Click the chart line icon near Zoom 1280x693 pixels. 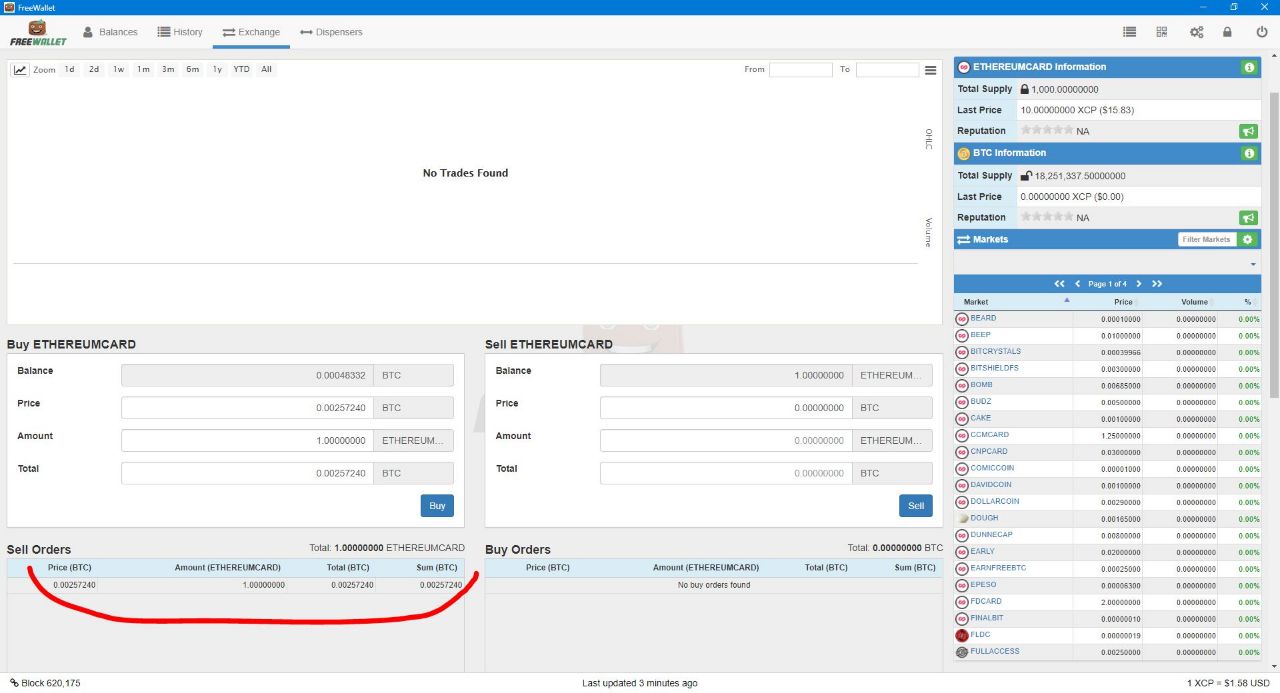pos(20,70)
